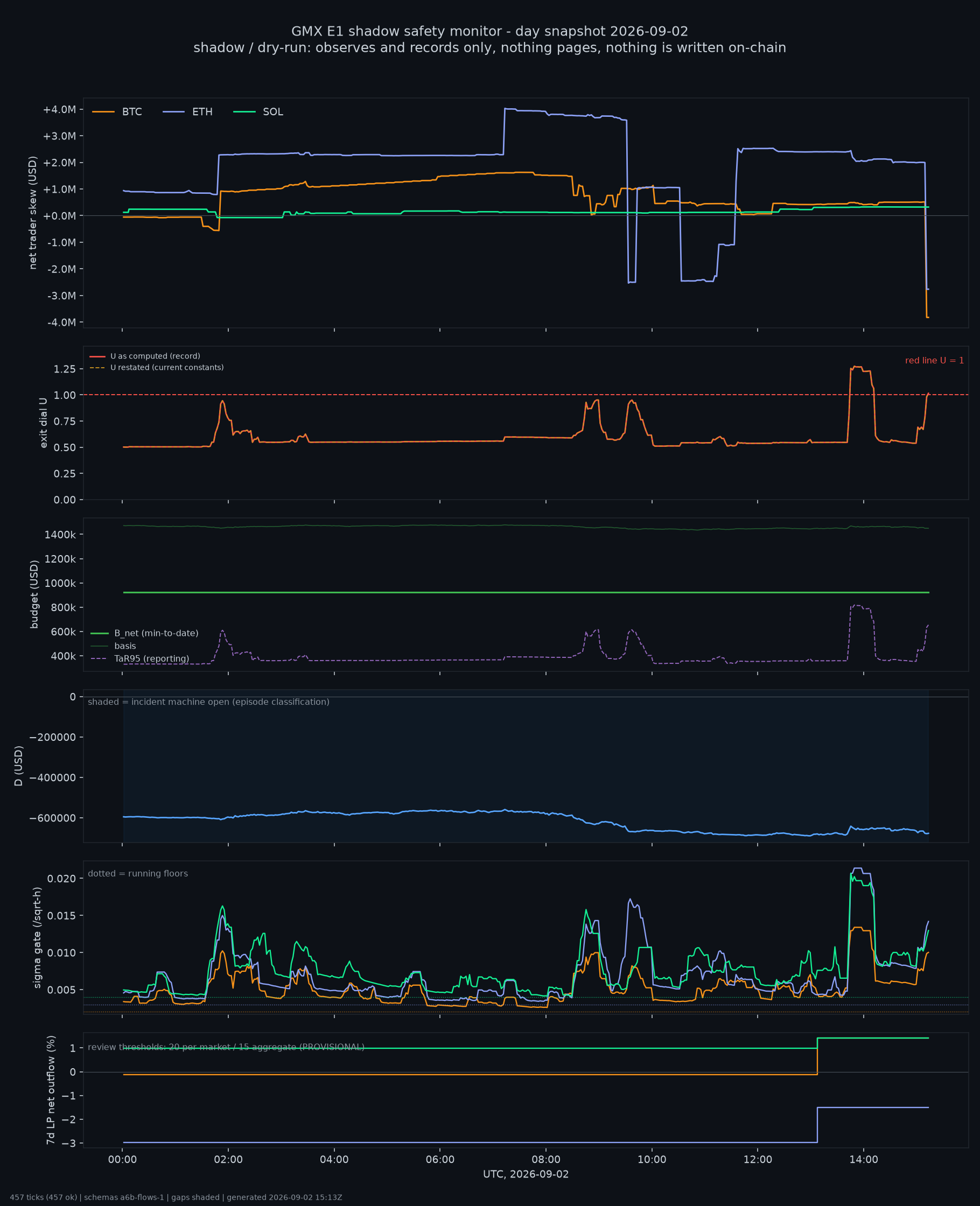This screenshot has height=1206, width=980.
Task: Click the thin dark-green basis legend line
Action: point(100,646)
